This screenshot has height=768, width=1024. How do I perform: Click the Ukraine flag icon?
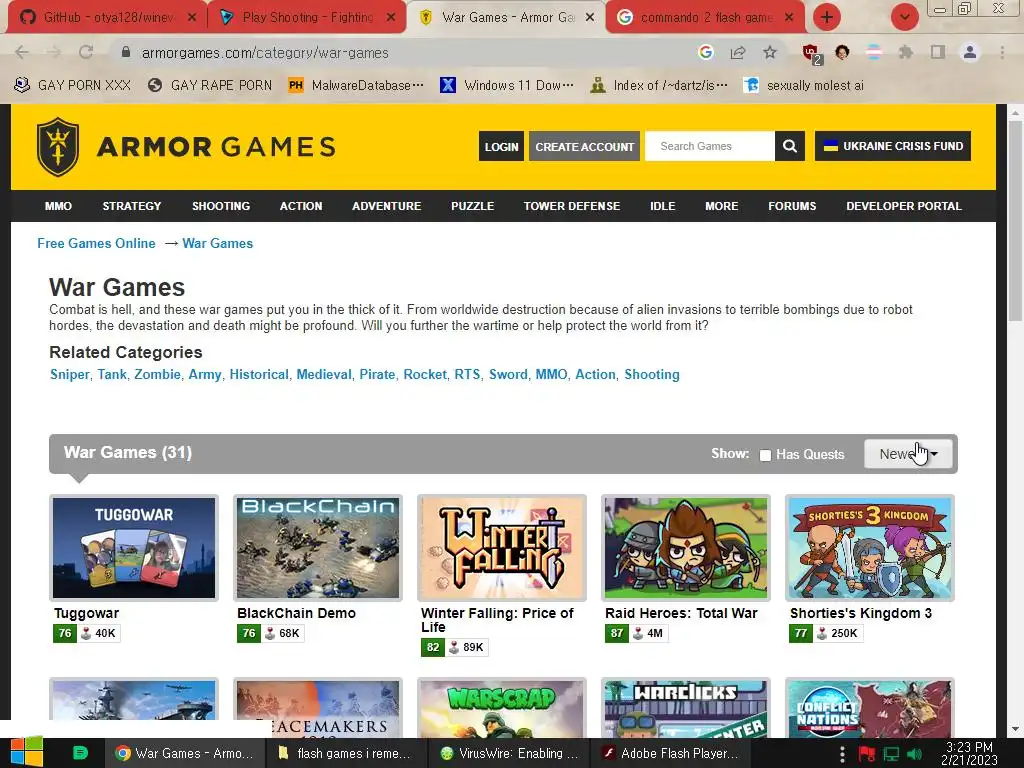pos(831,146)
